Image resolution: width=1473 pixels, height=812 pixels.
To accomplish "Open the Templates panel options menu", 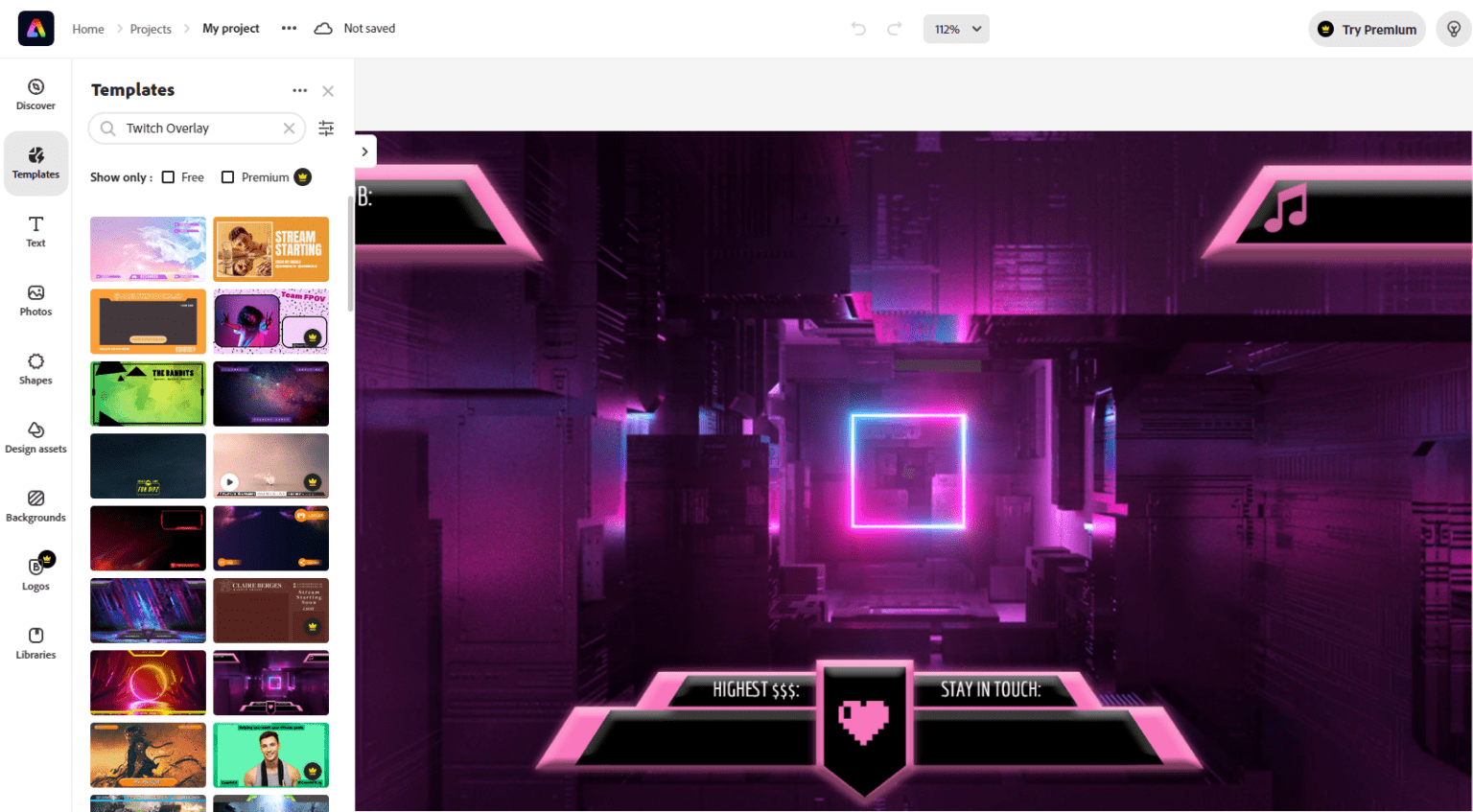I will click(x=299, y=90).
